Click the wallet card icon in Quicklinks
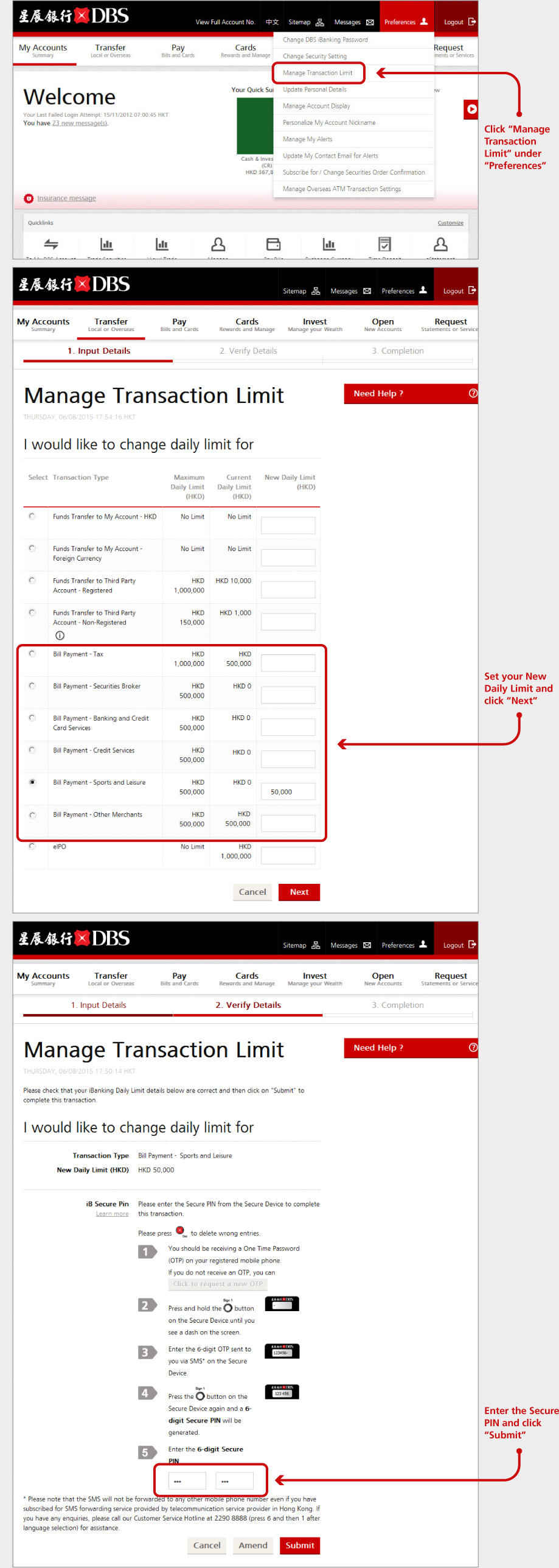Viewport: 559px width, 1568px height. click(x=273, y=245)
